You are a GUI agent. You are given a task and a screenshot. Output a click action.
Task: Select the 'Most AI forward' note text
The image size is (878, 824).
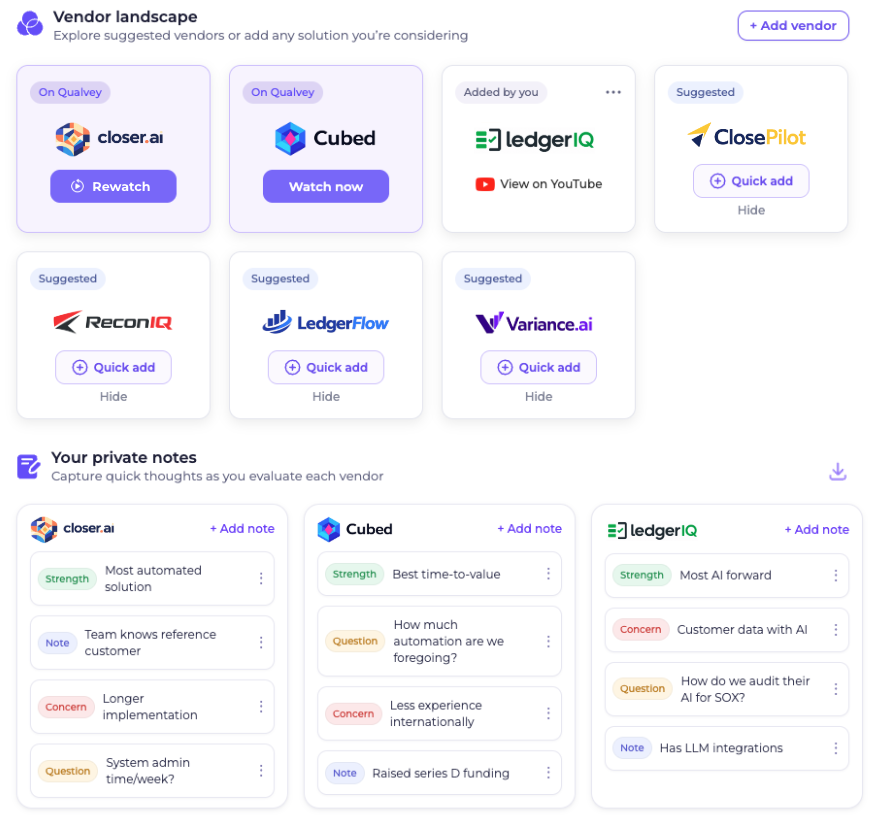725,575
